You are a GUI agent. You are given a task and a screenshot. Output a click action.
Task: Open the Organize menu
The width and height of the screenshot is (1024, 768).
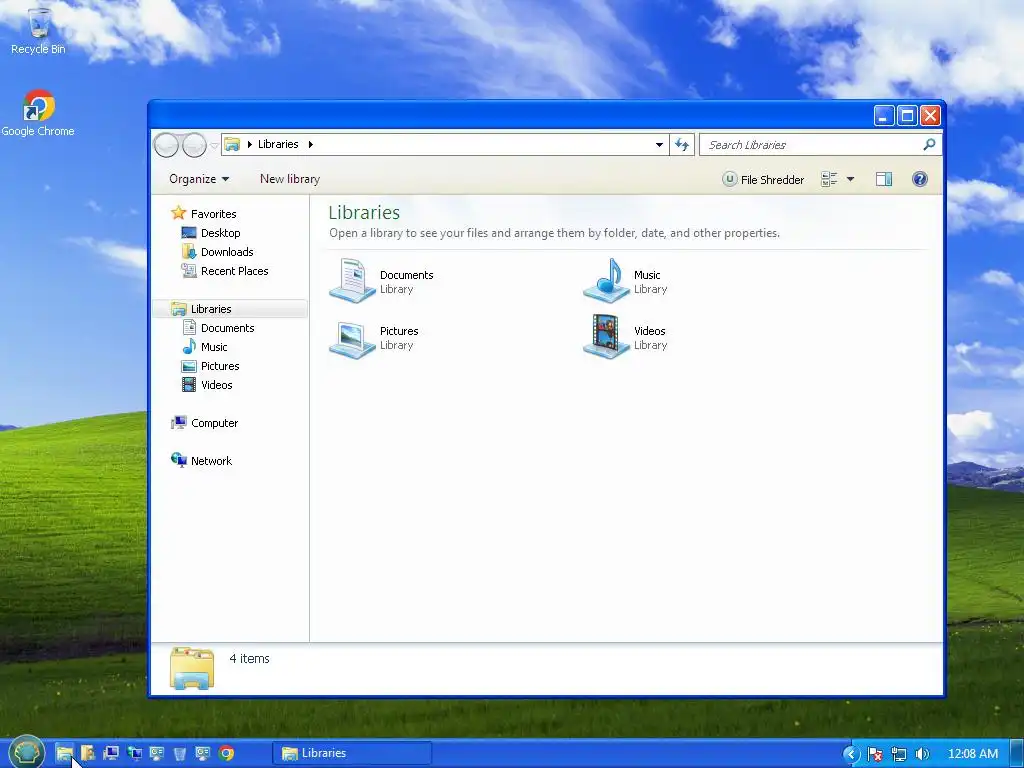click(199, 179)
